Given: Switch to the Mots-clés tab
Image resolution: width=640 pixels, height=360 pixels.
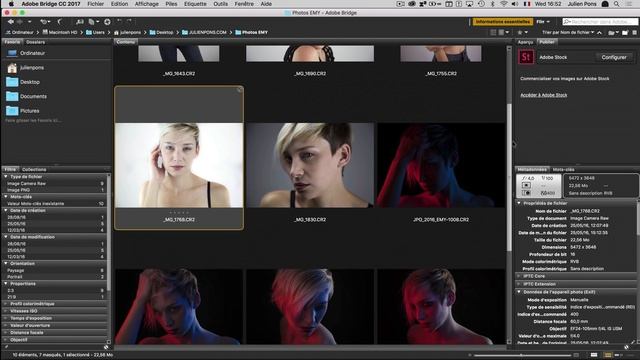Looking at the screenshot, I should (x=563, y=169).
